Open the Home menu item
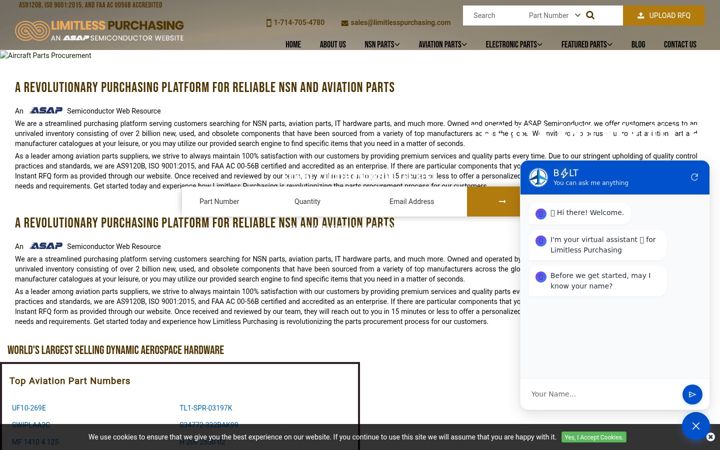Screen dimensions: 720x450 [x=293, y=44]
